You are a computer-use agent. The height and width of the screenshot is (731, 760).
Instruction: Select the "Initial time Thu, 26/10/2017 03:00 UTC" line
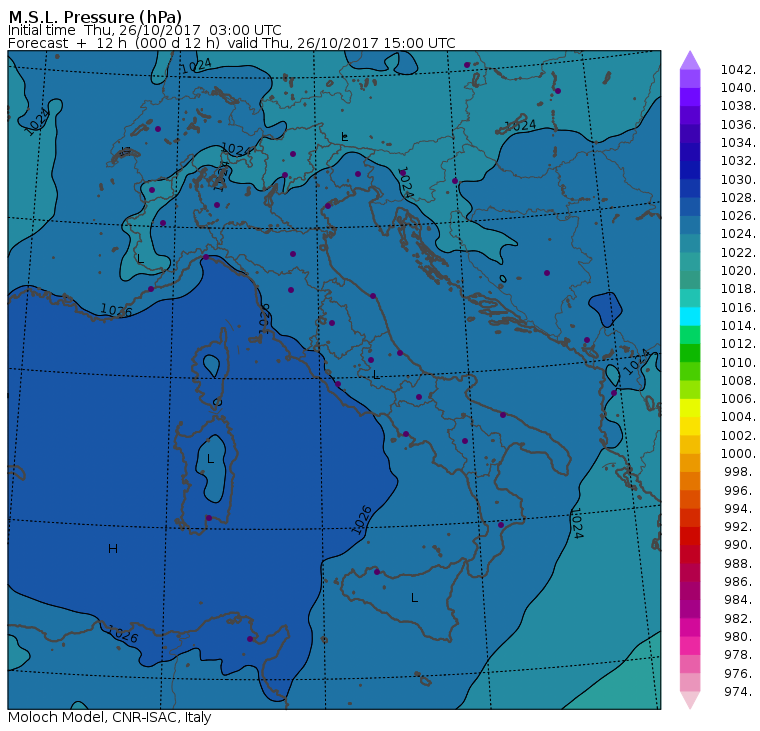click(144, 30)
